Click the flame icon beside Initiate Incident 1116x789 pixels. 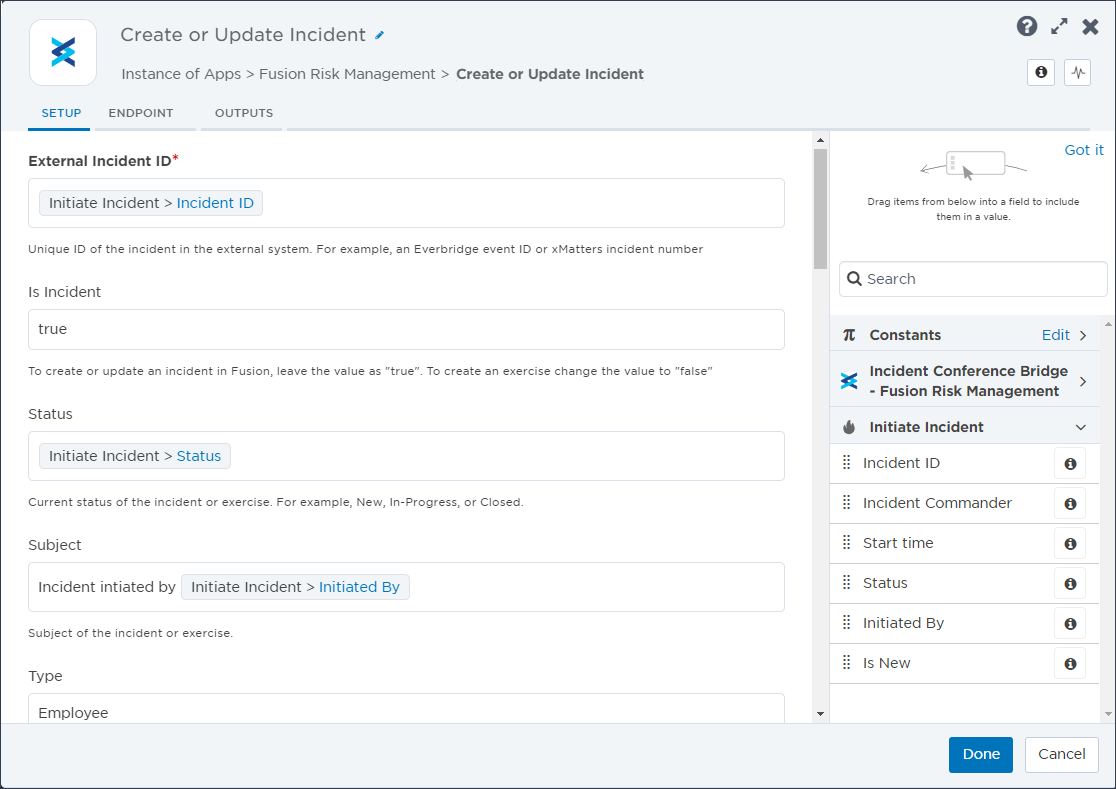coord(849,427)
